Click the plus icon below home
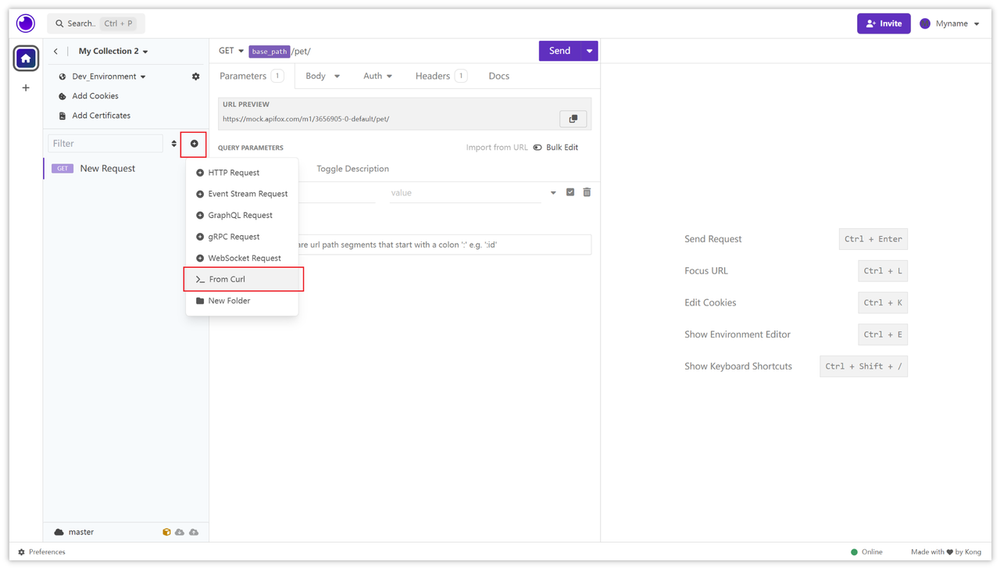Viewport: 1000px width, 568px height. pyautogui.click(x=26, y=87)
